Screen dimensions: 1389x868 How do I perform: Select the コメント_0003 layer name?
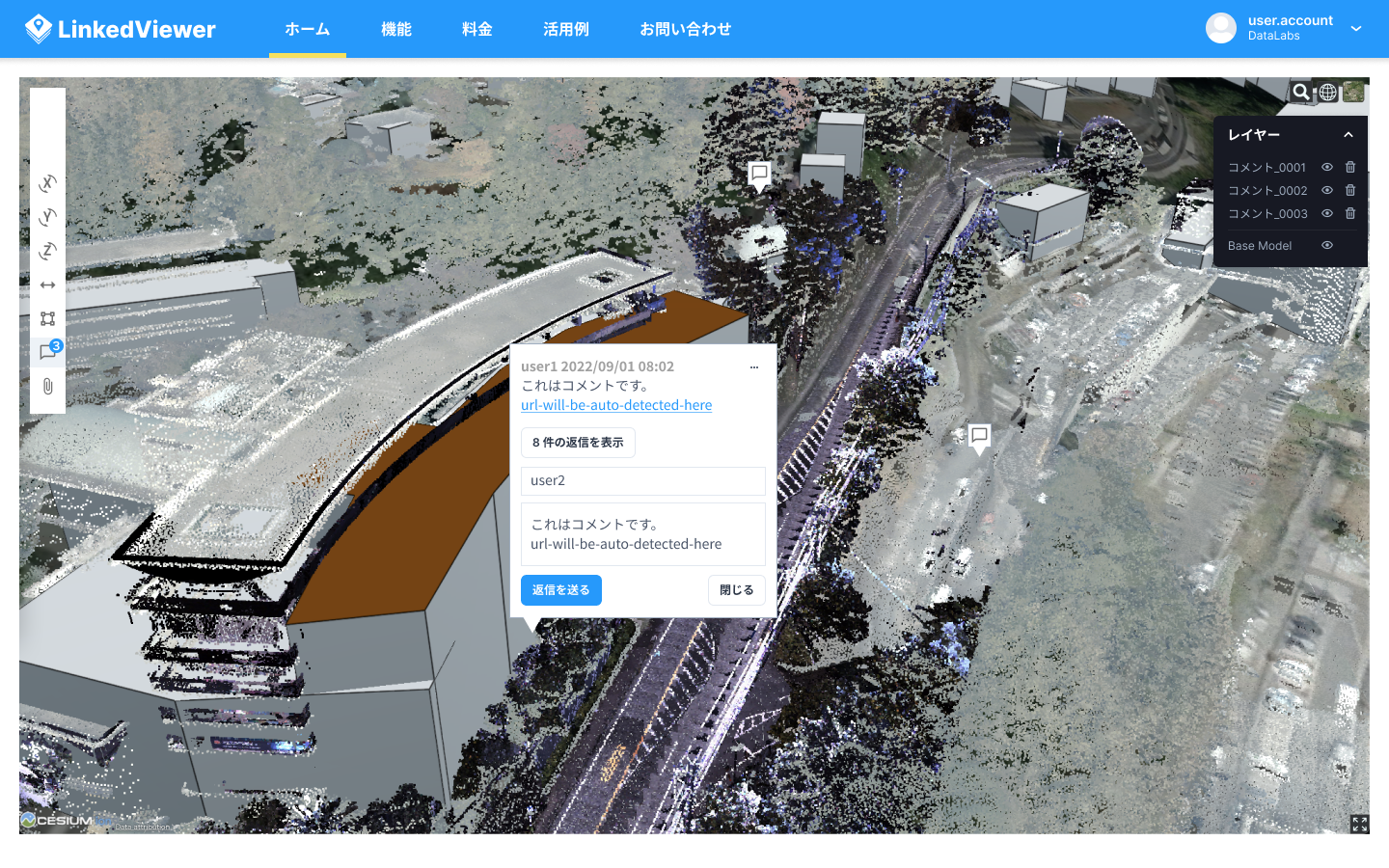coord(1267,213)
